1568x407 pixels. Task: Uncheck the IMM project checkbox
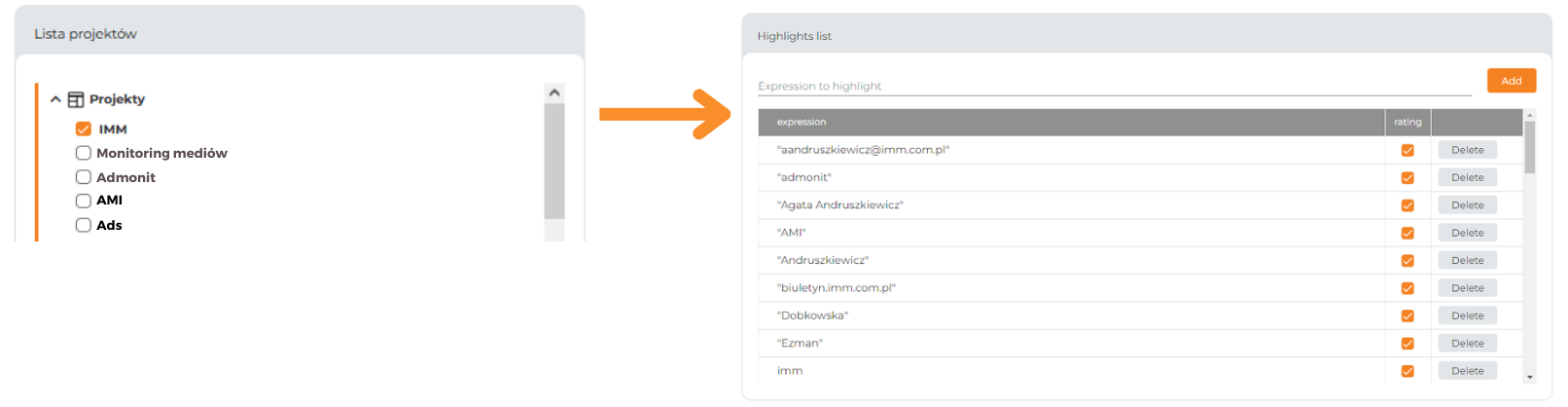(x=84, y=129)
